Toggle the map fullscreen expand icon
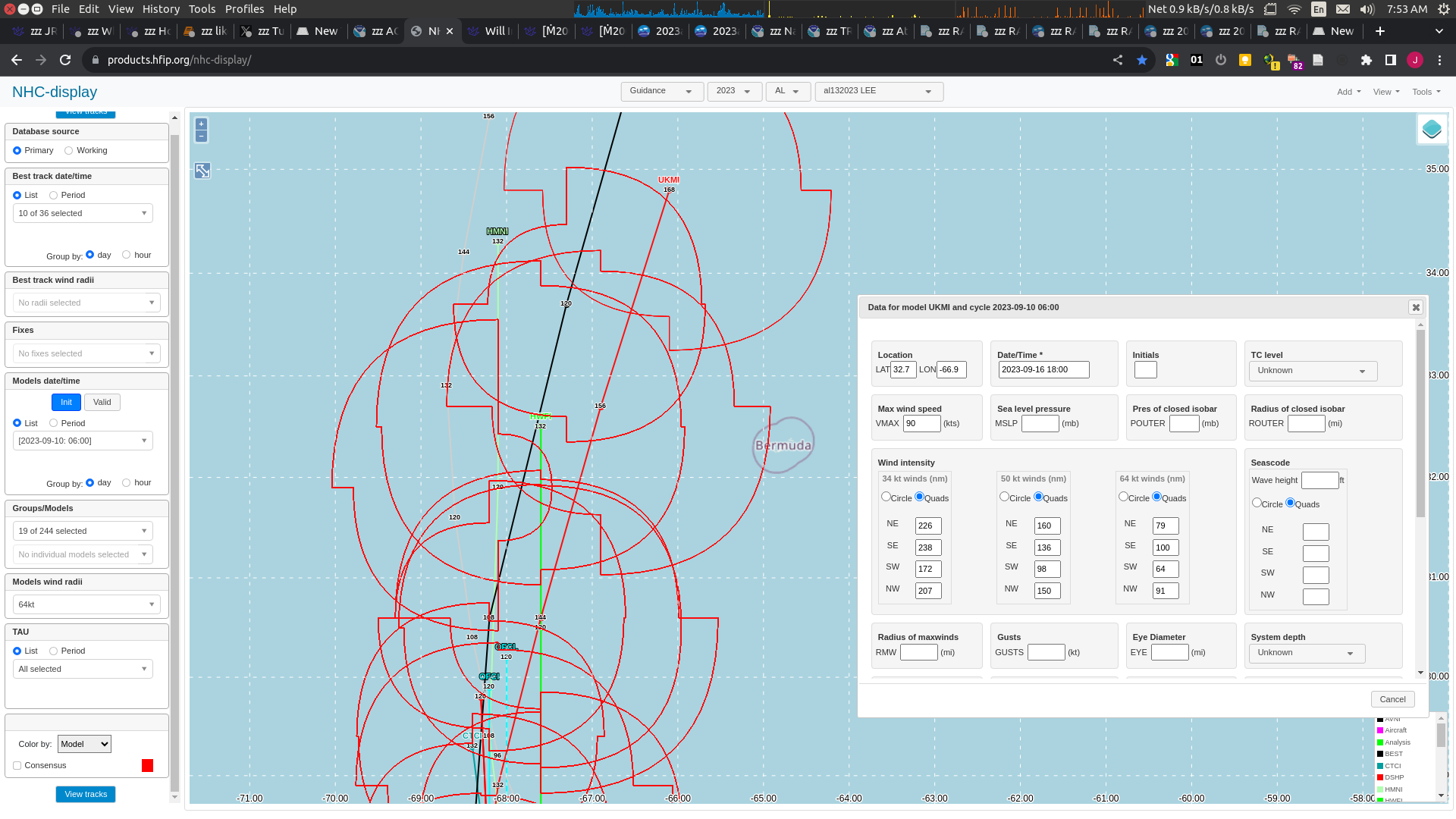The height and width of the screenshot is (819, 1456). point(202,171)
